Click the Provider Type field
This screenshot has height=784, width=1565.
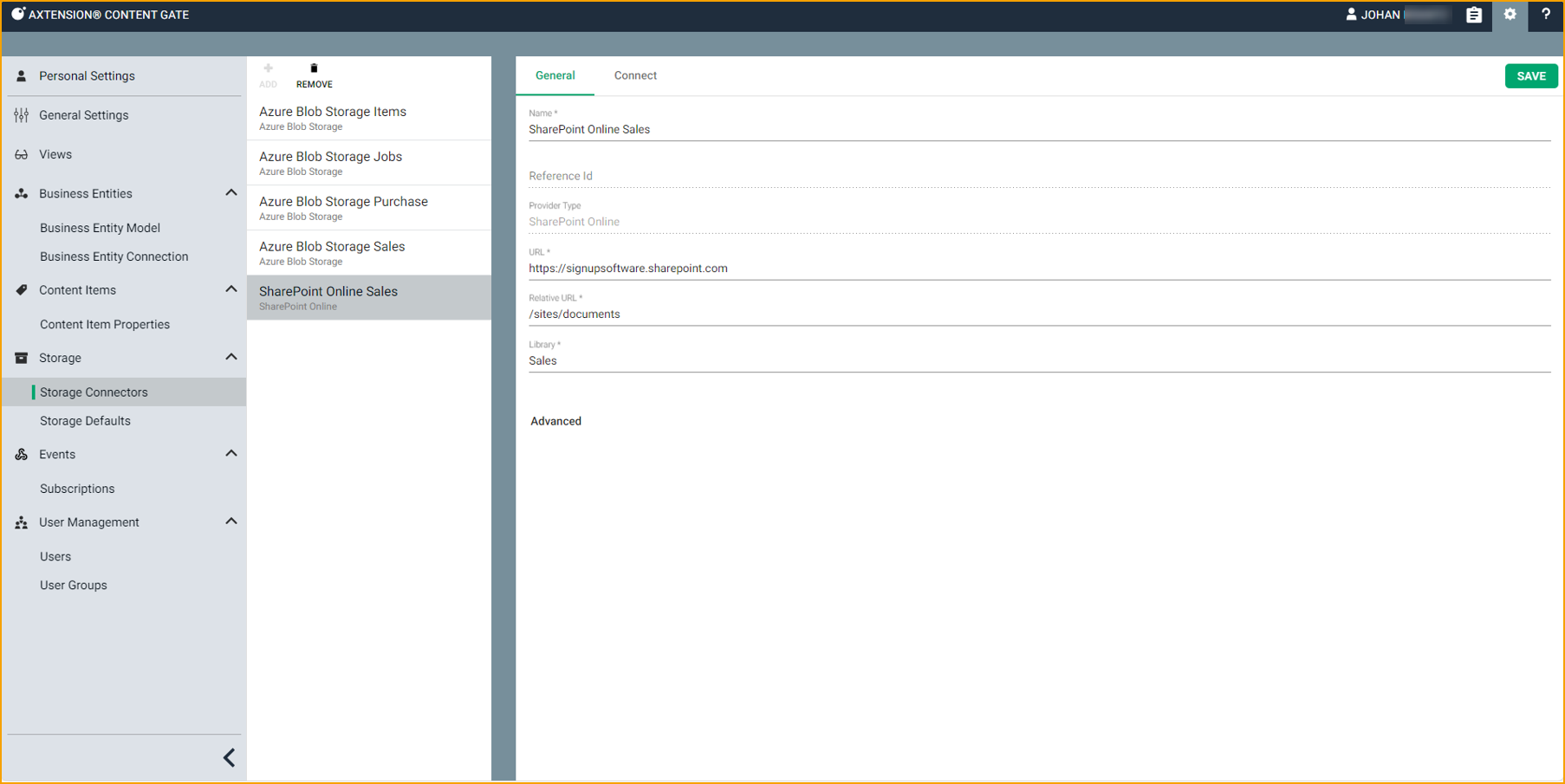1039,222
